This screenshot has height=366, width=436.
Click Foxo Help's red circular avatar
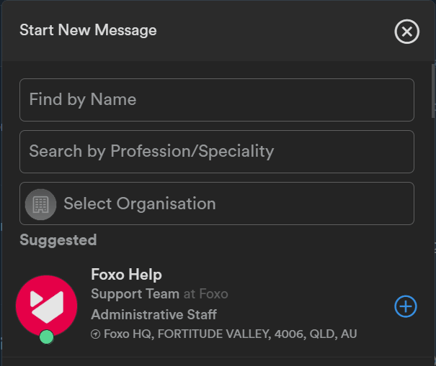(x=46, y=306)
